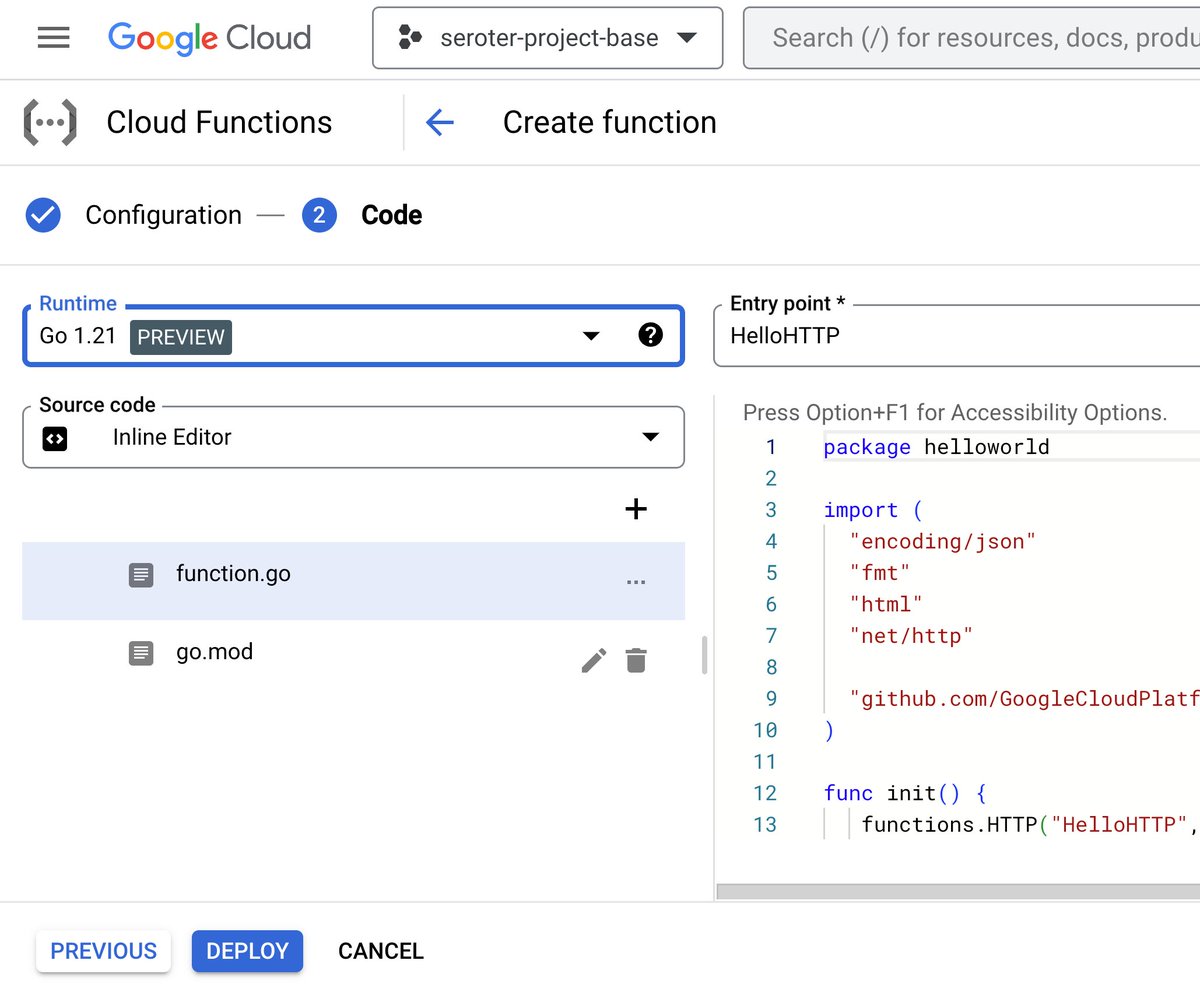Click the Inline Editor code icon
The height and width of the screenshot is (992, 1200).
[x=55, y=438]
